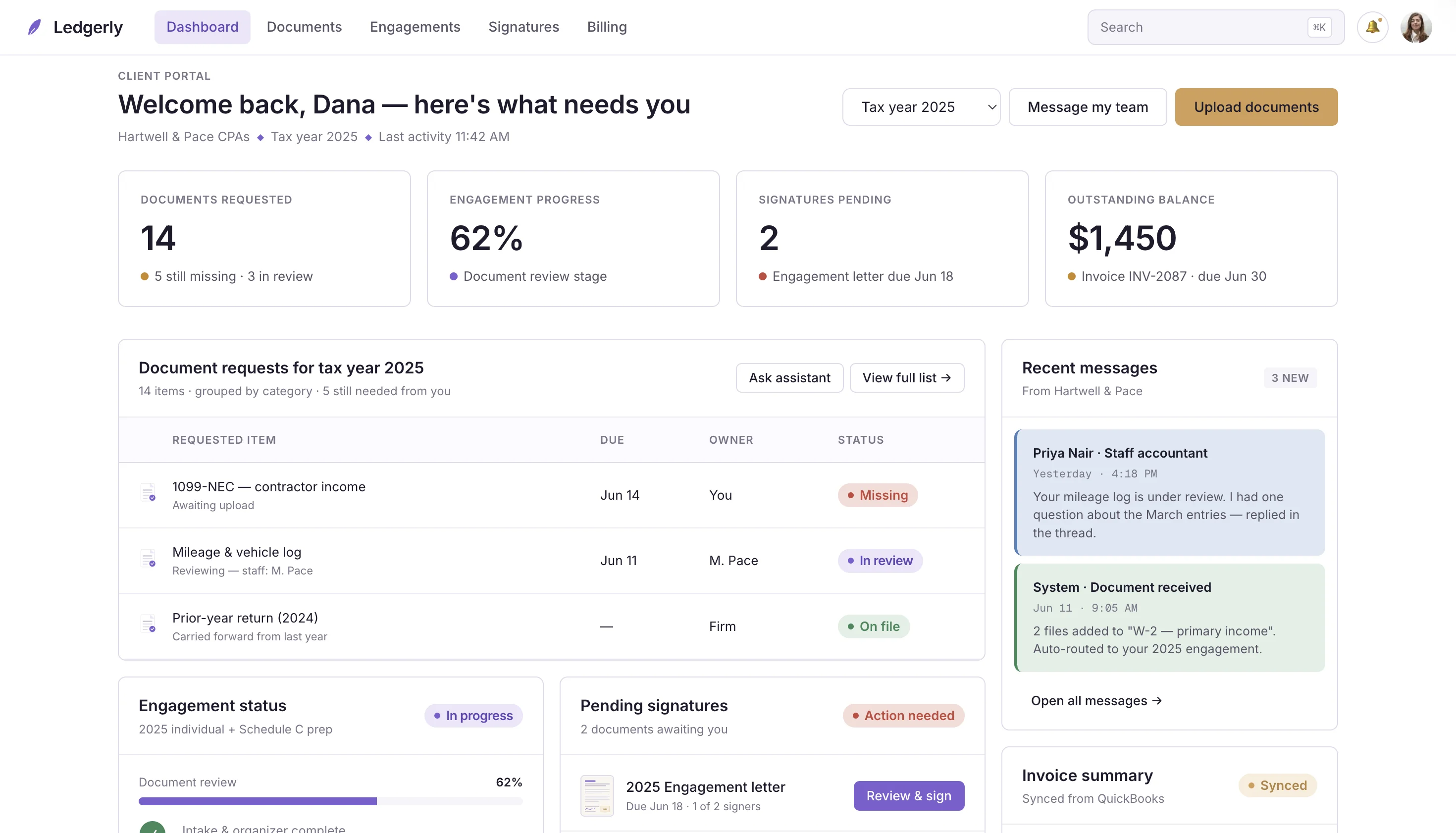
Task: Click the Ledgerly feather logo icon
Action: click(34, 27)
